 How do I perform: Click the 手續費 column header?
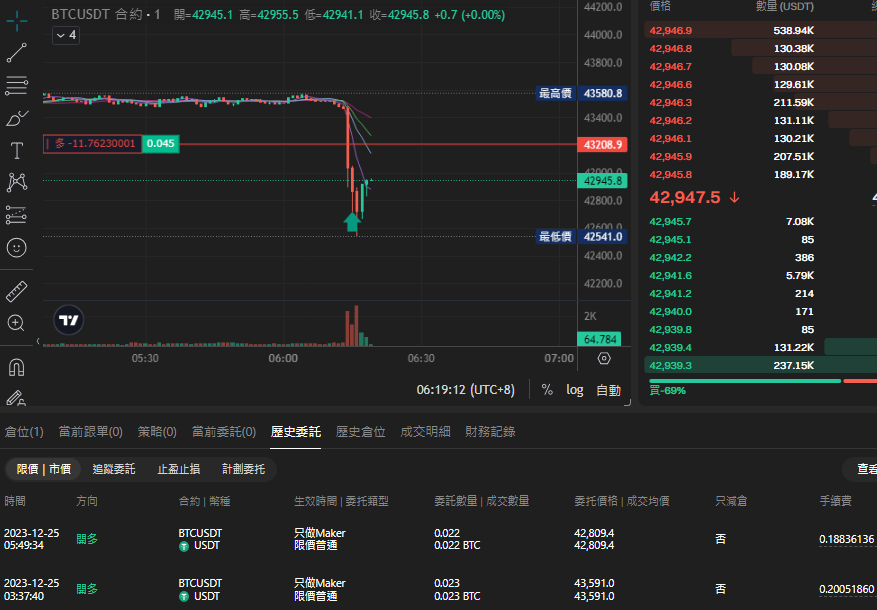pos(836,501)
